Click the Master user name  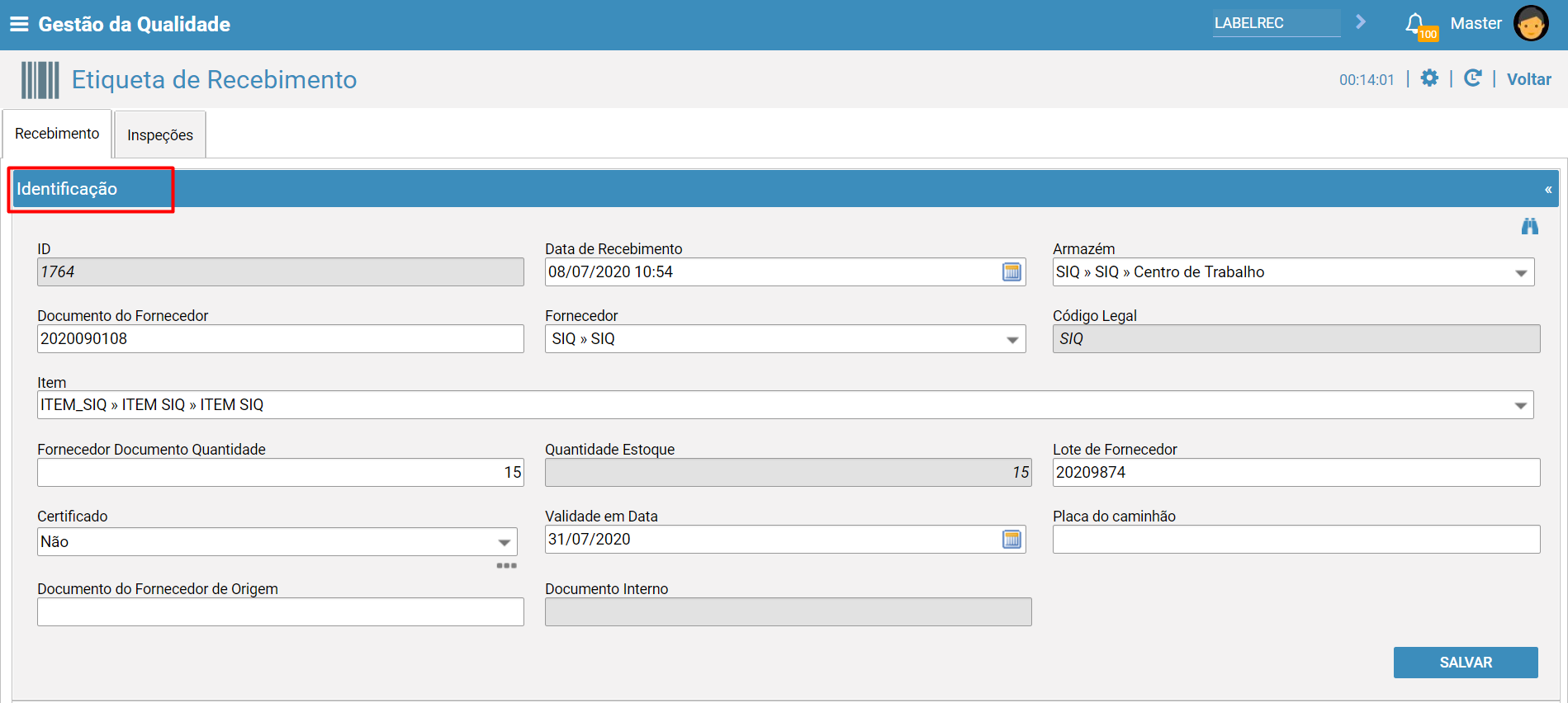coord(1476,23)
